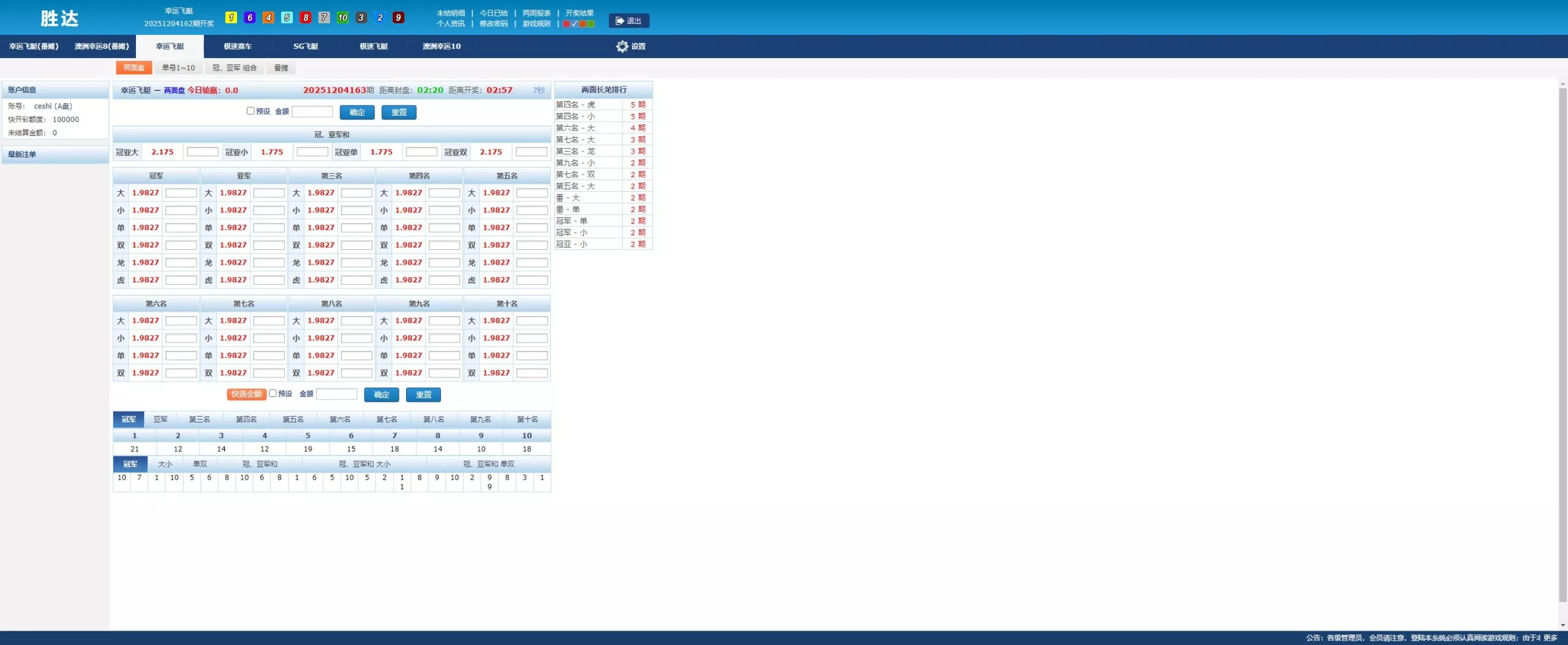This screenshot has height=645, width=1568.
Task: Show 第五名 statistics tab
Action: point(293,420)
